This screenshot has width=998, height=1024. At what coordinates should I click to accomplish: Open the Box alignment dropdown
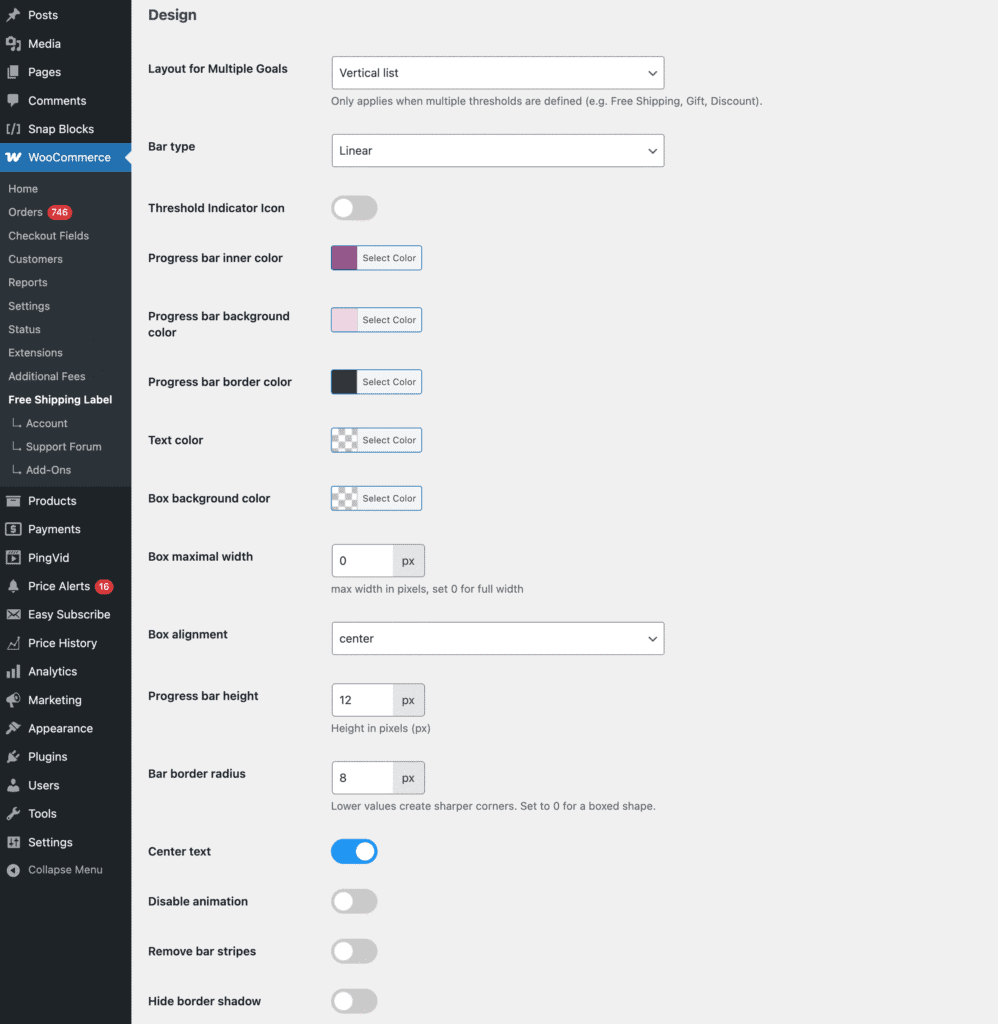[x=497, y=638]
